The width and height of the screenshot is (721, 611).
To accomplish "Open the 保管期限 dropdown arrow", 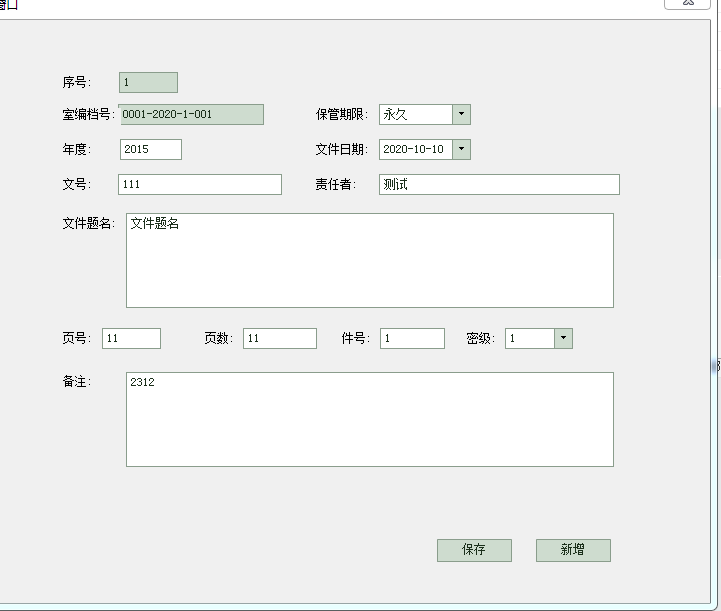I will tap(461, 114).
